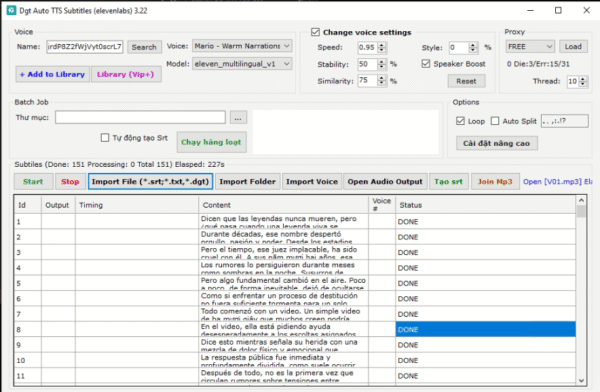Select row 7 'Todo comenzó con un video'

(x=284, y=314)
